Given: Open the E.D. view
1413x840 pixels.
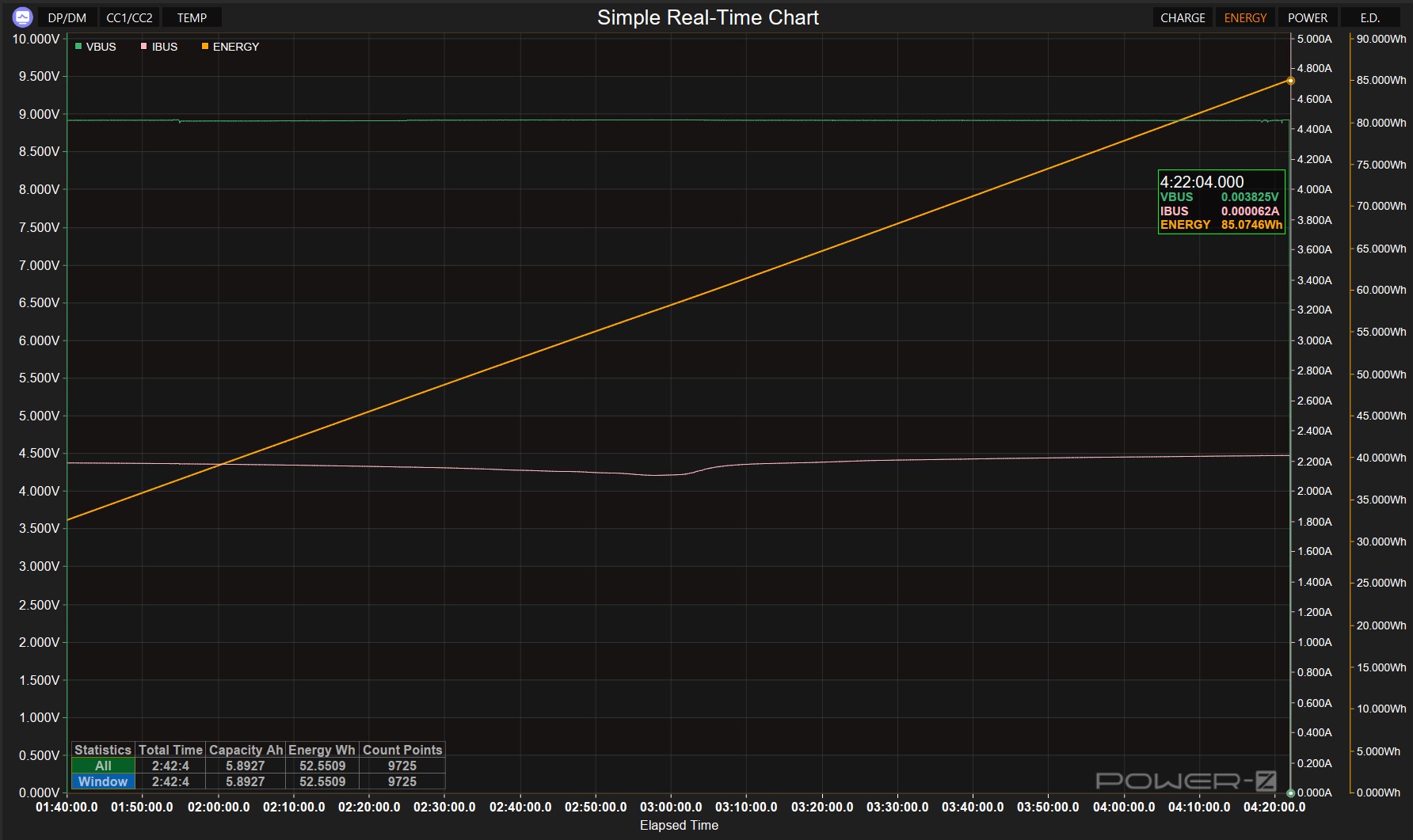Looking at the screenshot, I should pos(1370,17).
